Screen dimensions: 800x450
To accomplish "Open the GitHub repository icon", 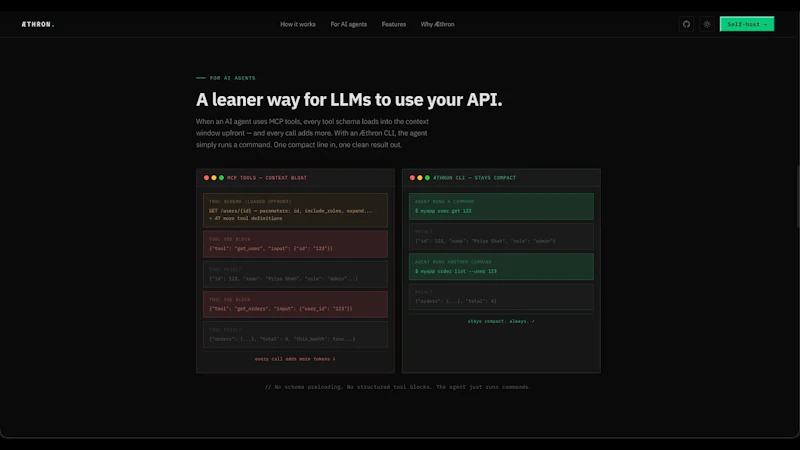I will (x=686, y=24).
